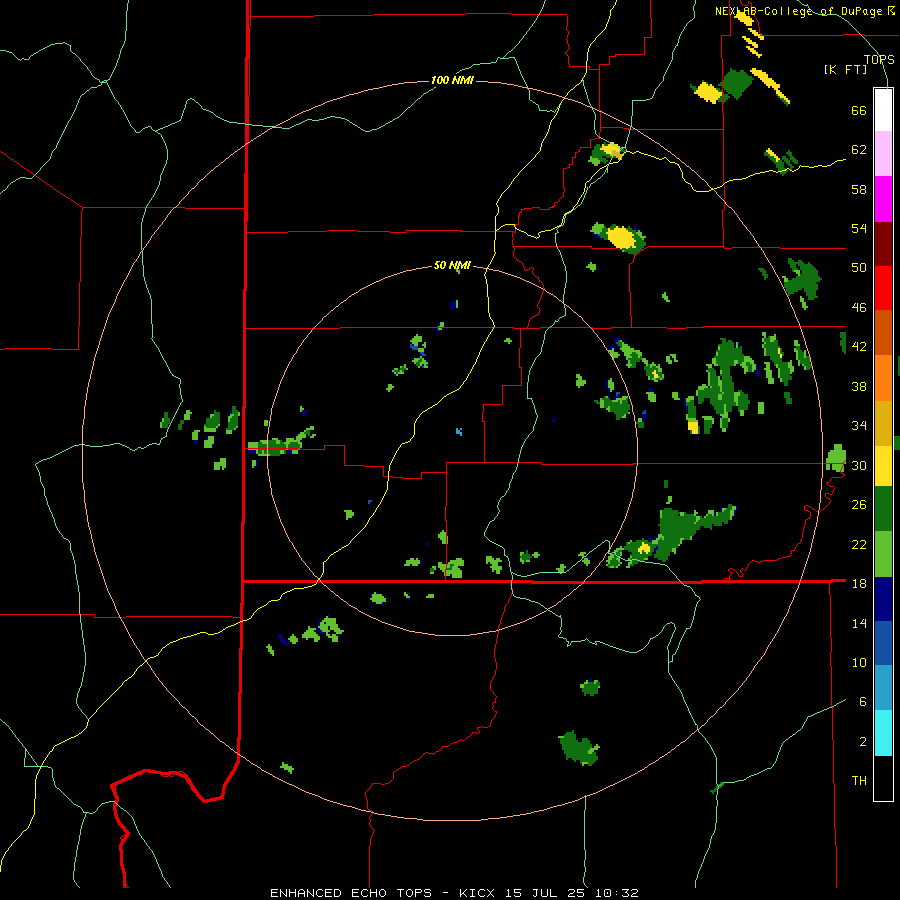
Task: Select the dark green legend swatch
Action: pos(883,509)
